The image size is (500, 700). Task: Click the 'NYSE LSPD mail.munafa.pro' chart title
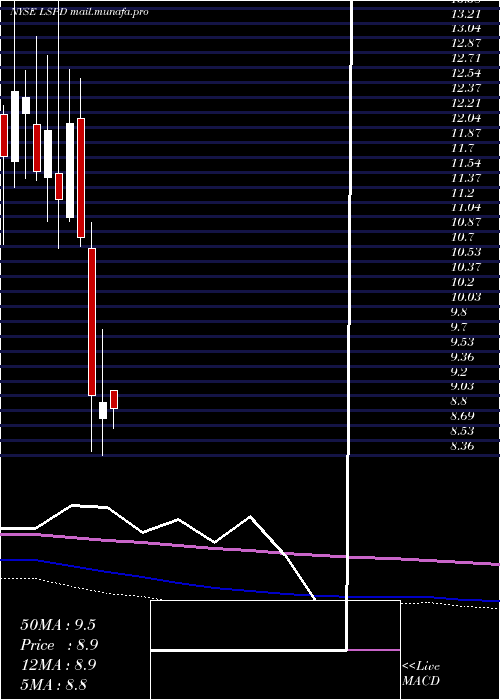pos(79,12)
